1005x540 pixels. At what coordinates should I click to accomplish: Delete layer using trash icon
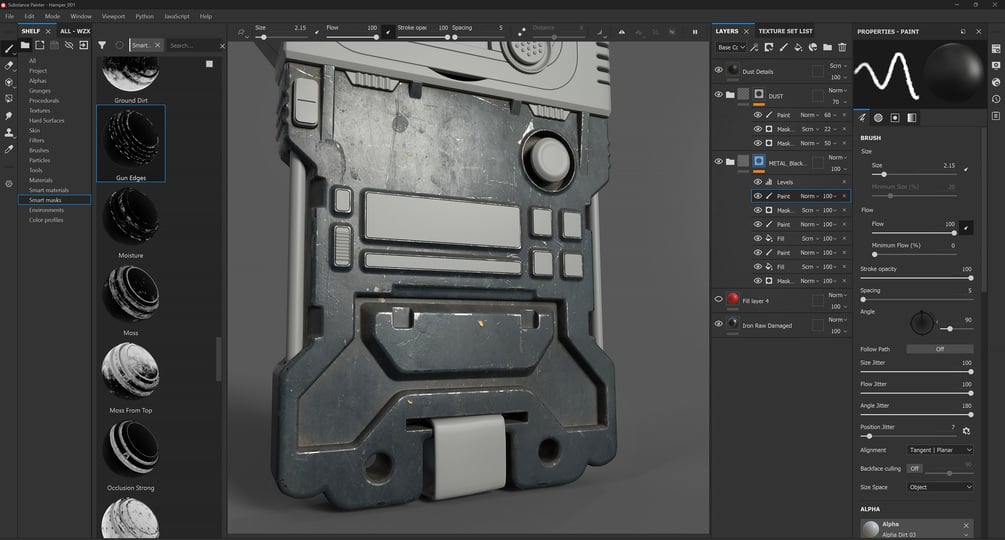tap(842, 47)
